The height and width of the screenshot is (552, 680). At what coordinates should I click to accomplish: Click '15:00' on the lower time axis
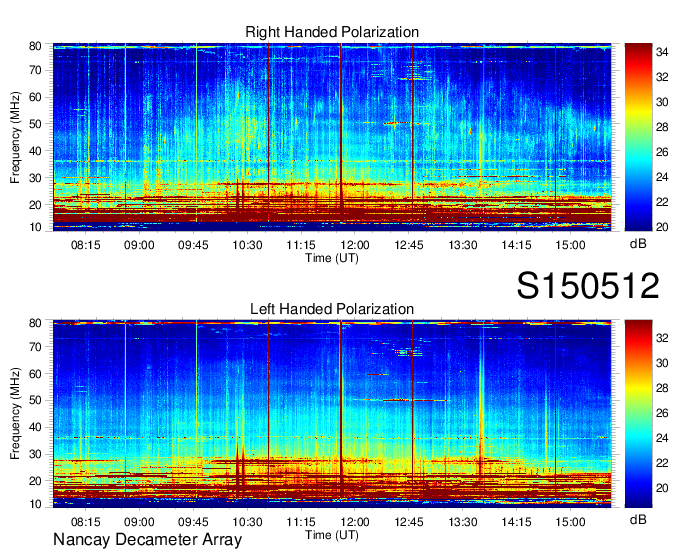click(x=570, y=522)
